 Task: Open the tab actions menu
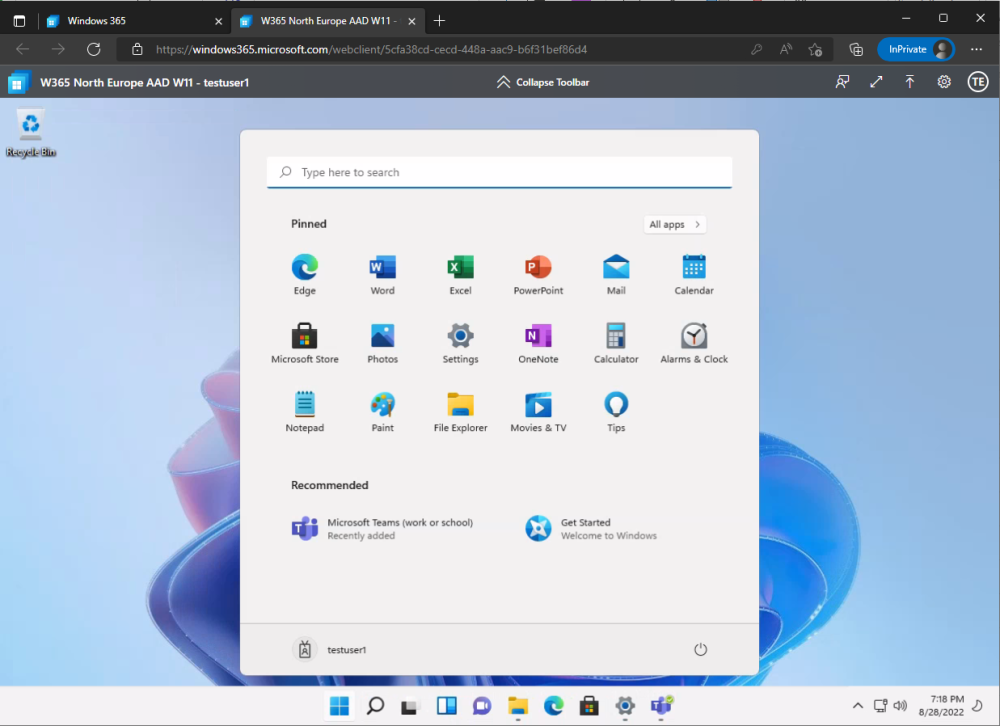coord(19,21)
